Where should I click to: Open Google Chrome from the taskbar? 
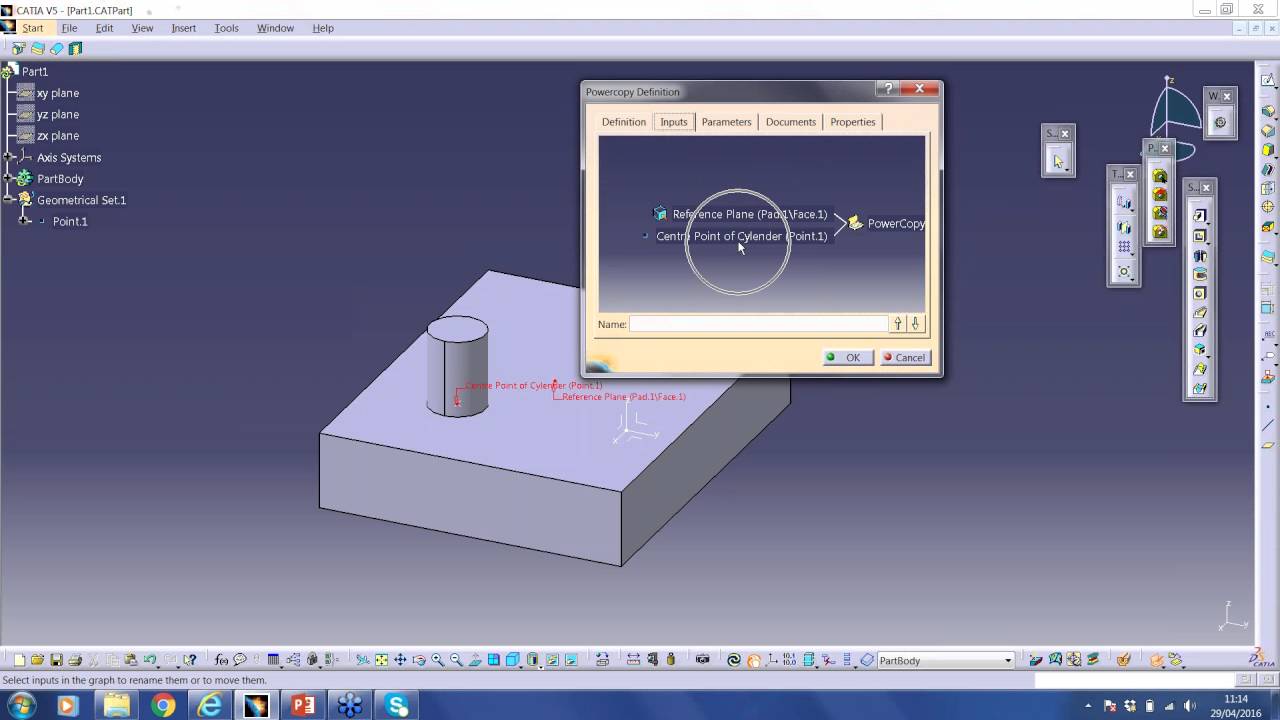pos(163,706)
